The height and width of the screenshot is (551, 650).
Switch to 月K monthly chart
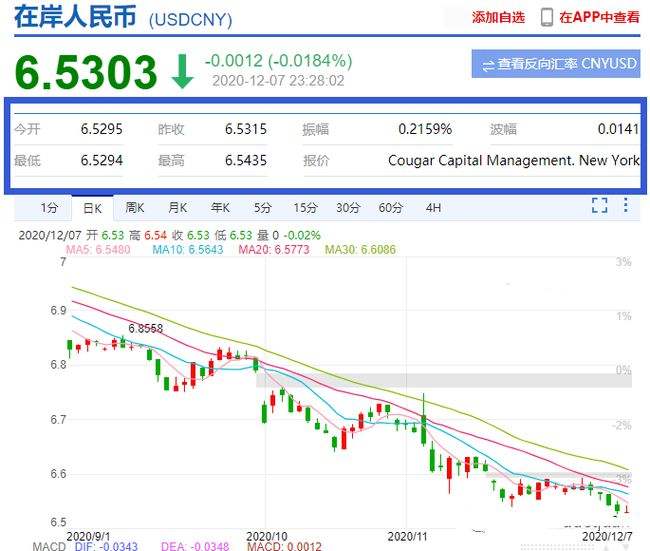tap(178, 208)
